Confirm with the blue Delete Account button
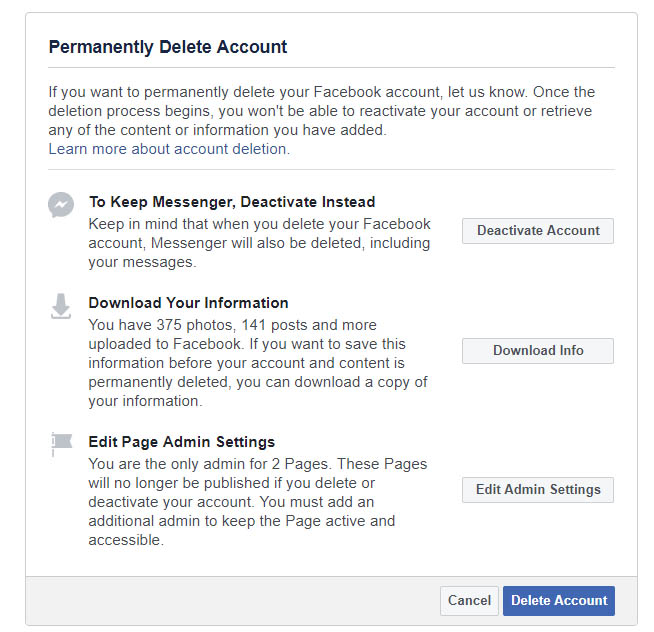 [559, 601]
